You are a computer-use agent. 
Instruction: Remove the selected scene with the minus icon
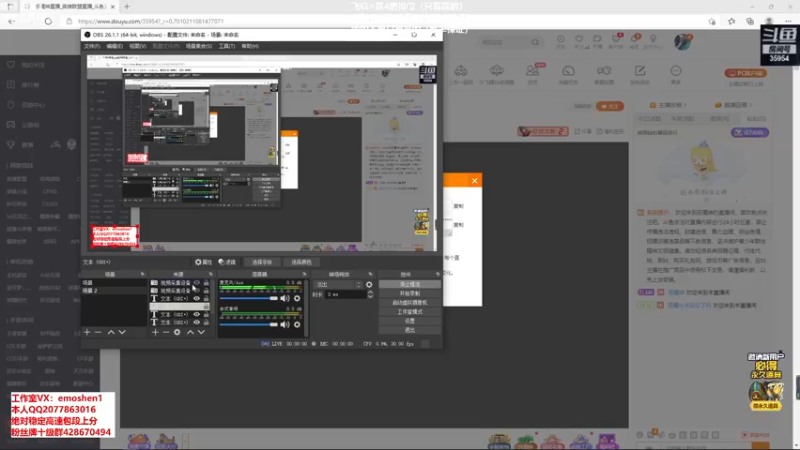coord(98,332)
